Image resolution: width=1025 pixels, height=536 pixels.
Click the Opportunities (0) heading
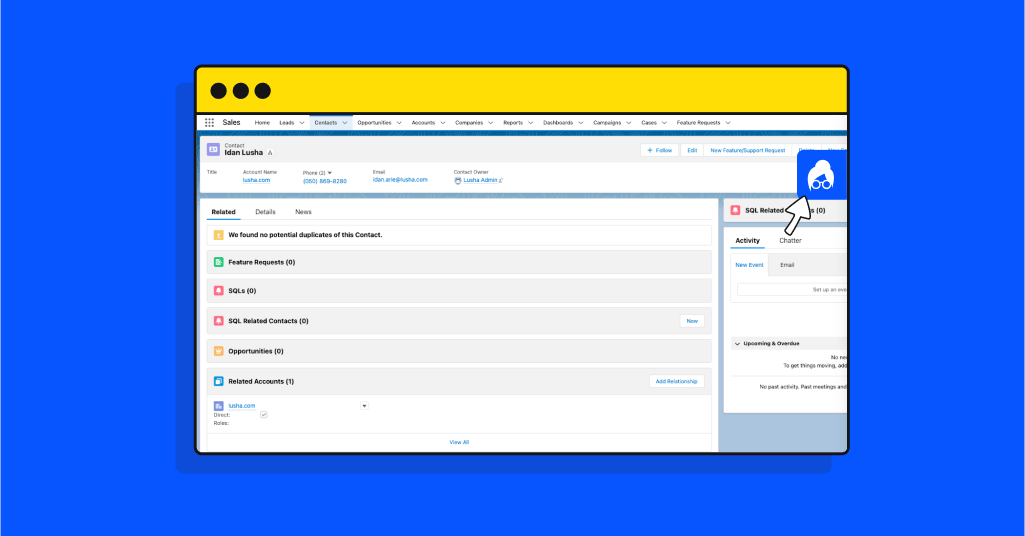(x=256, y=351)
